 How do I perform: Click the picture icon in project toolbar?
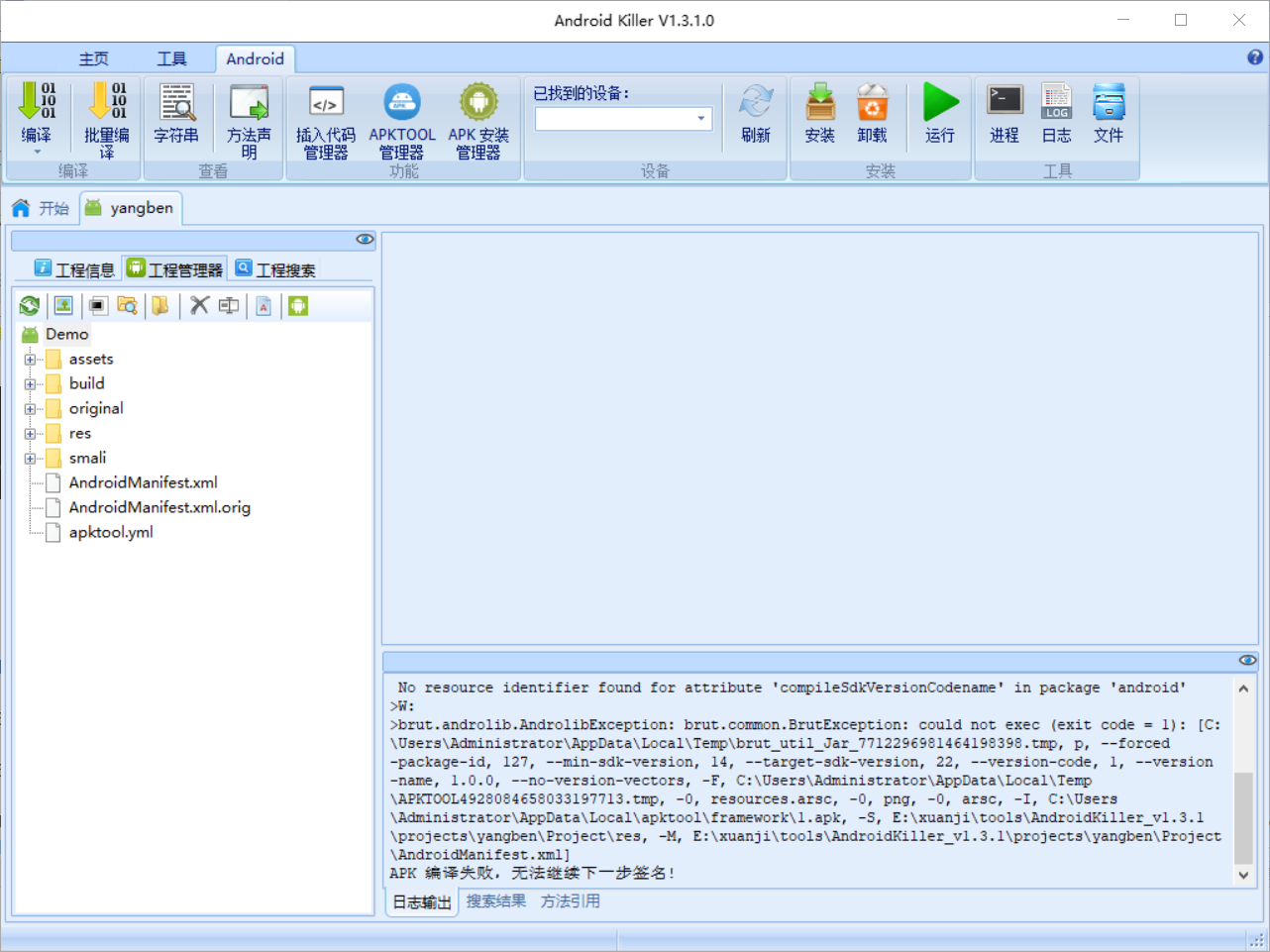pyautogui.click(x=63, y=305)
